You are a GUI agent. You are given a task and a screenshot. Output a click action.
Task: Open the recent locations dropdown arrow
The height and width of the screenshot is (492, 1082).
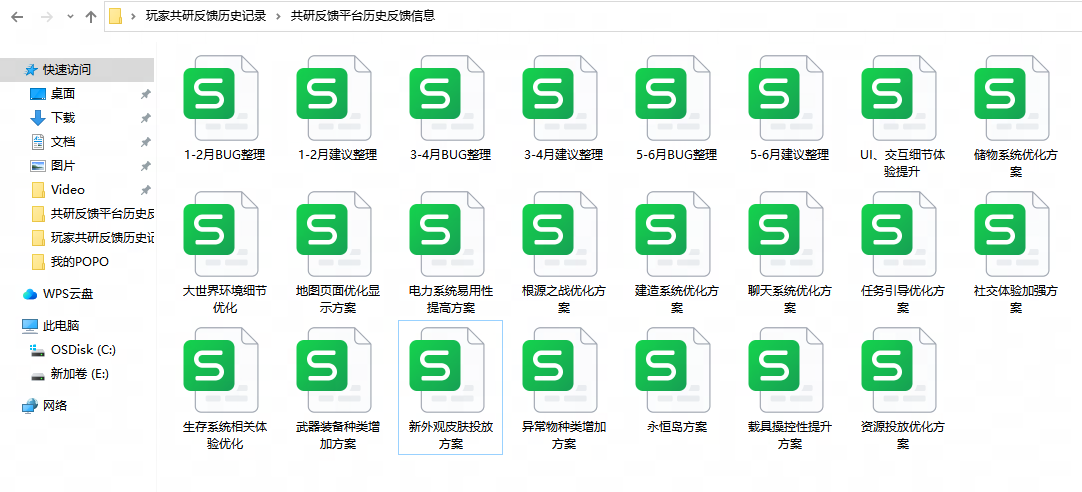(70, 17)
